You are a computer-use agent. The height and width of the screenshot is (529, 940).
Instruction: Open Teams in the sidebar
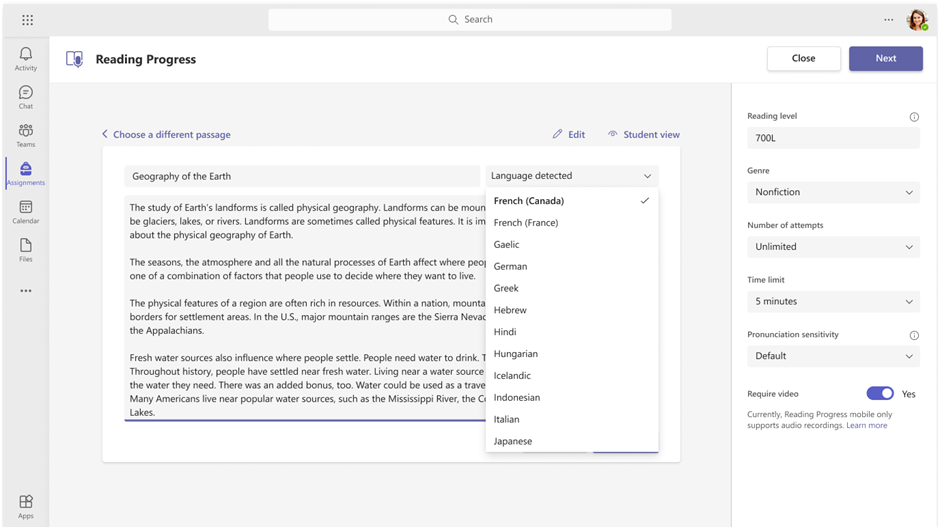26,136
